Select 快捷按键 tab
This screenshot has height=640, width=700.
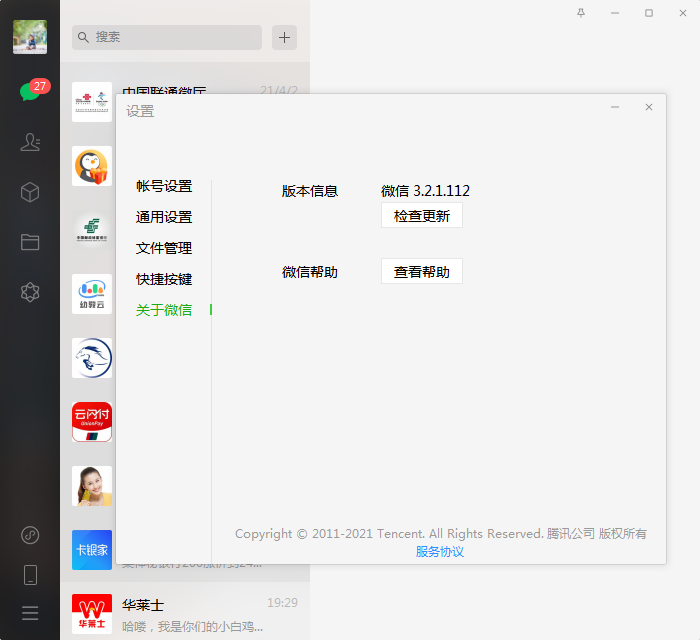(164, 279)
